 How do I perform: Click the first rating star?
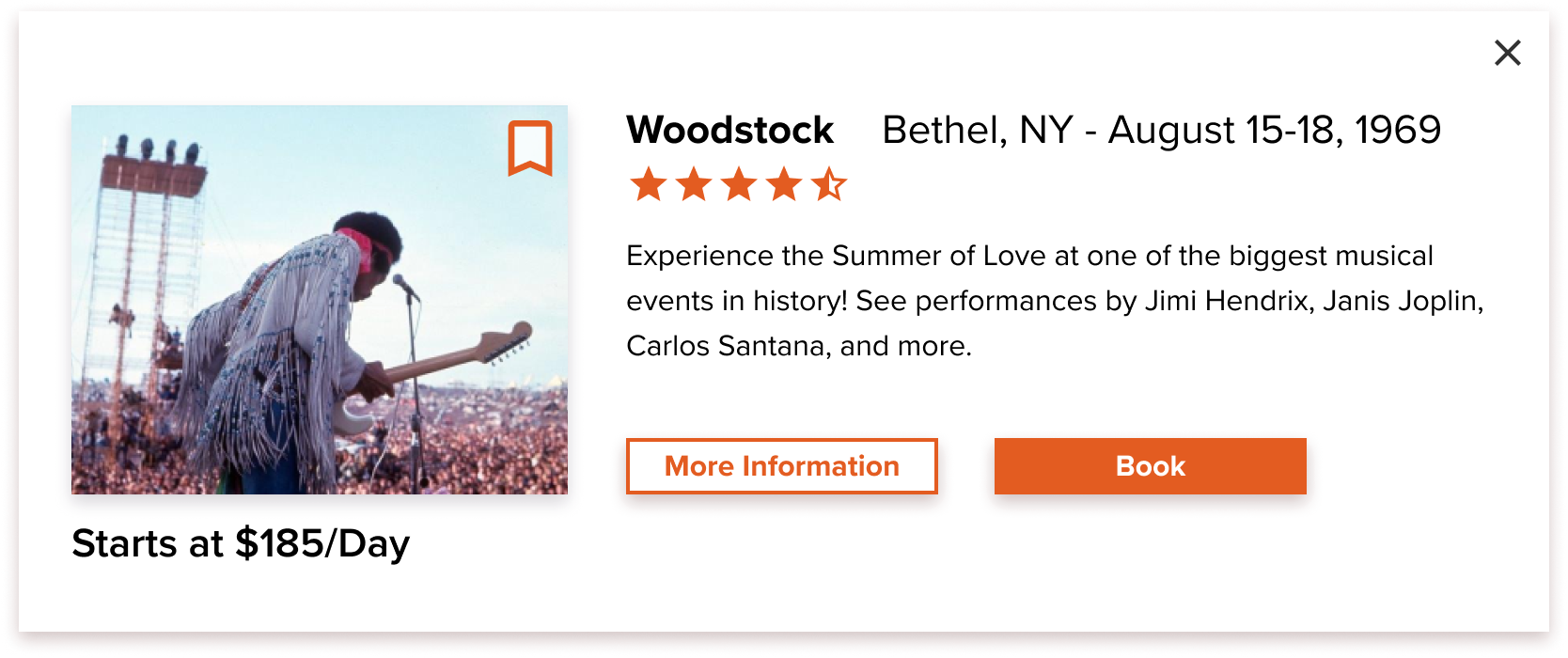pyautogui.click(x=649, y=184)
